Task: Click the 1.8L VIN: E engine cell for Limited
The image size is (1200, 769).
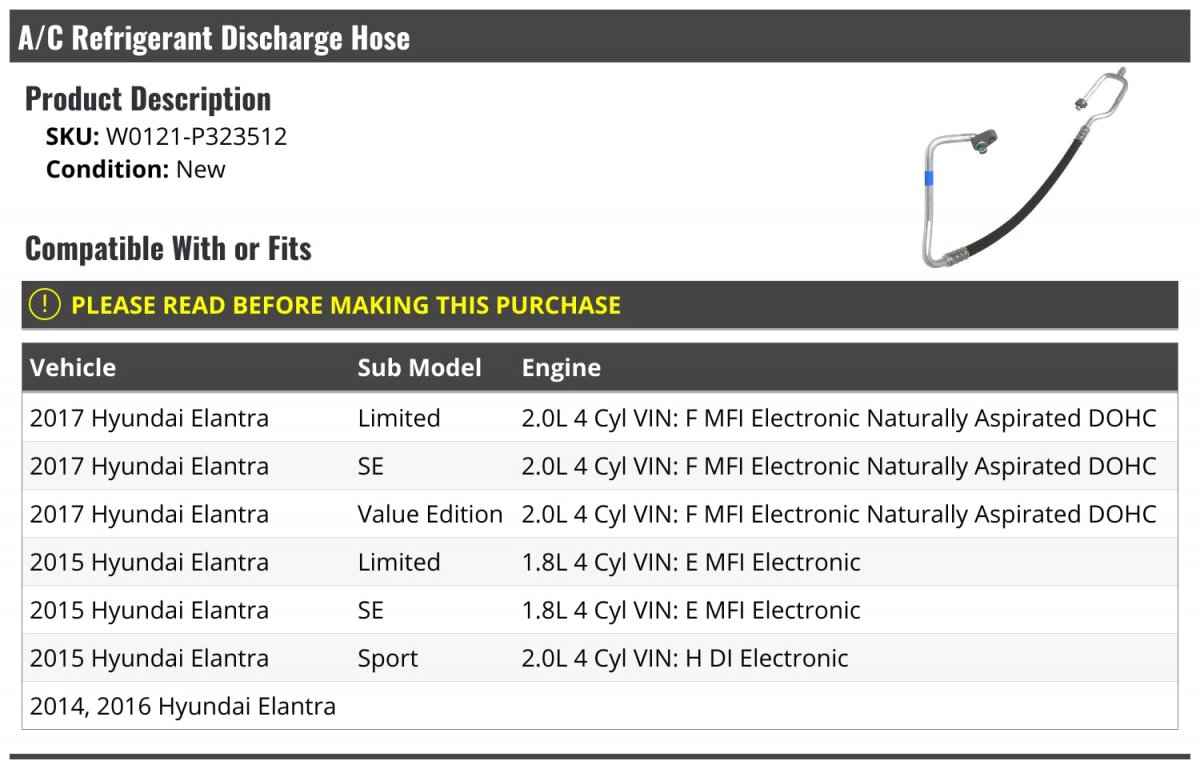Action: tap(691, 562)
